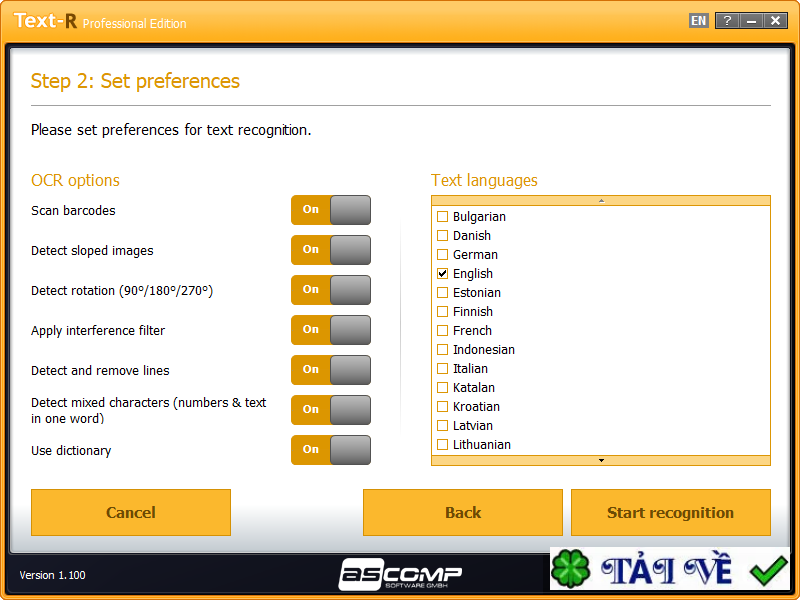This screenshot has height=600, width=800.
Task: Click the language list scroll-down arrow bar
Action: click(x=601, y=460)
